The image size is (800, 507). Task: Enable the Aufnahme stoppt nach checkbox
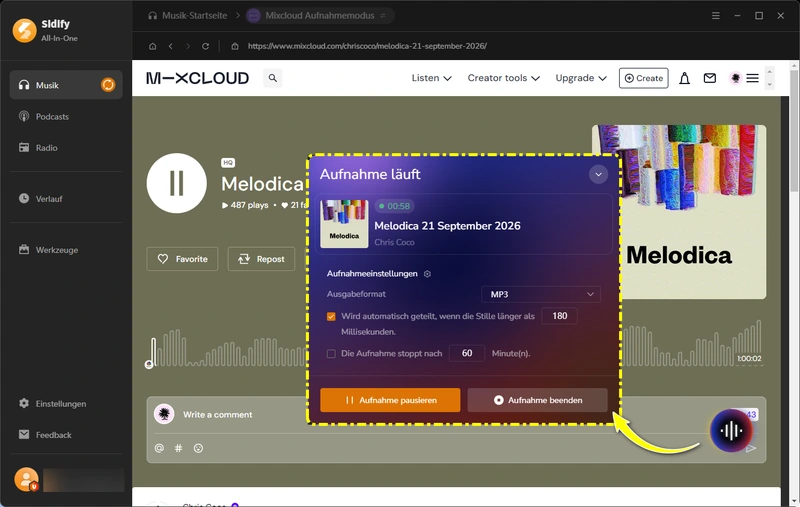click(331, 353)
